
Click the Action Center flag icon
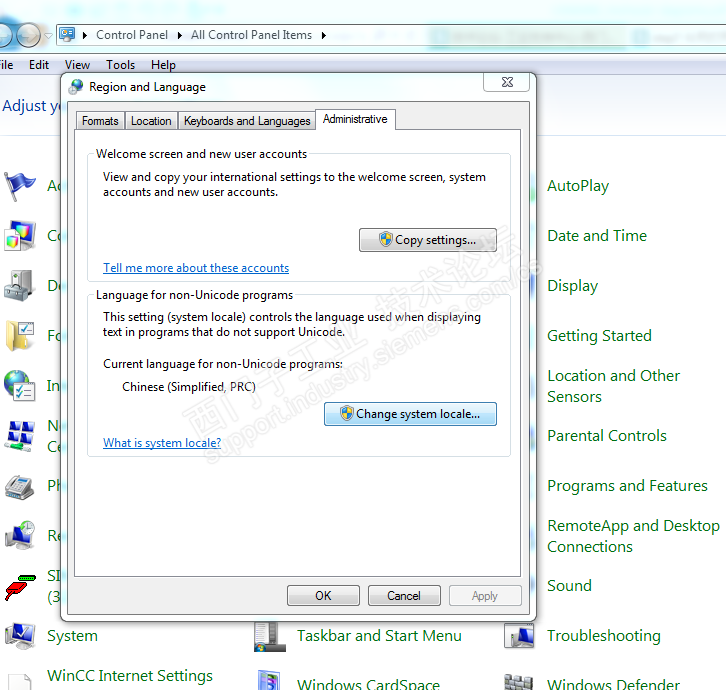click(19, 186)
